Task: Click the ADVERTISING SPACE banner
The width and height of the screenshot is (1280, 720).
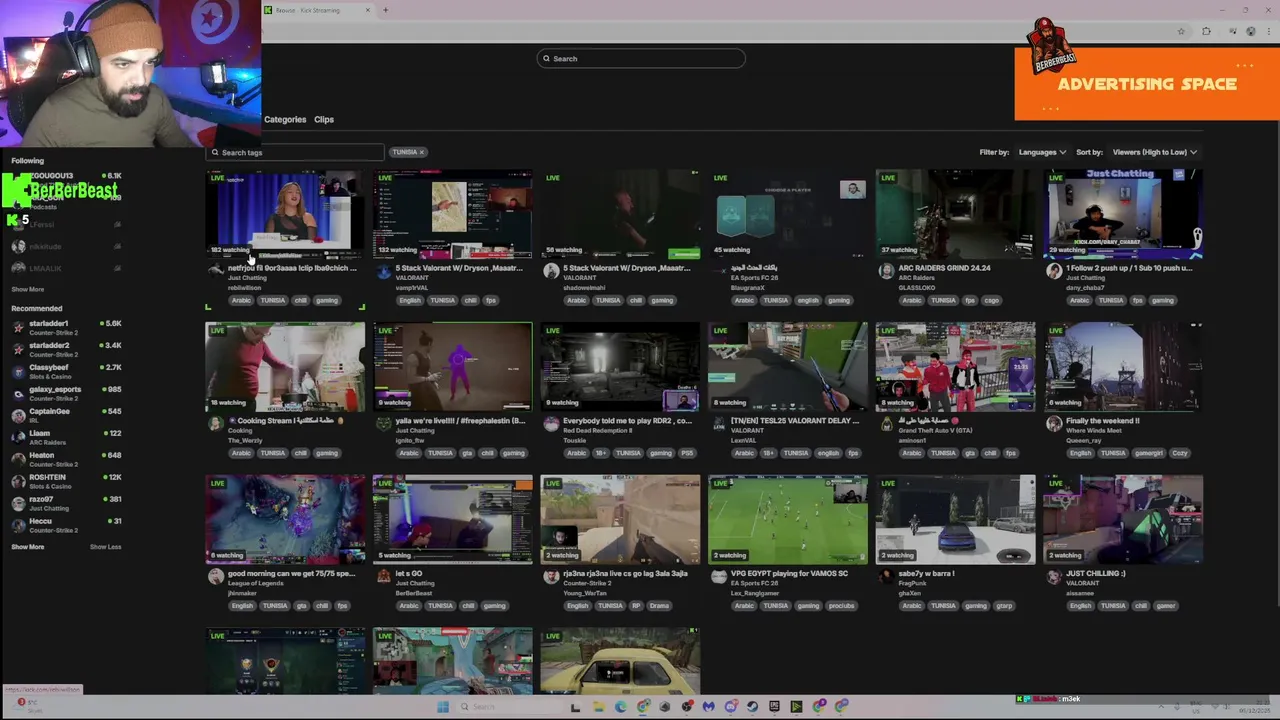Action: [x=1147, y=84]
